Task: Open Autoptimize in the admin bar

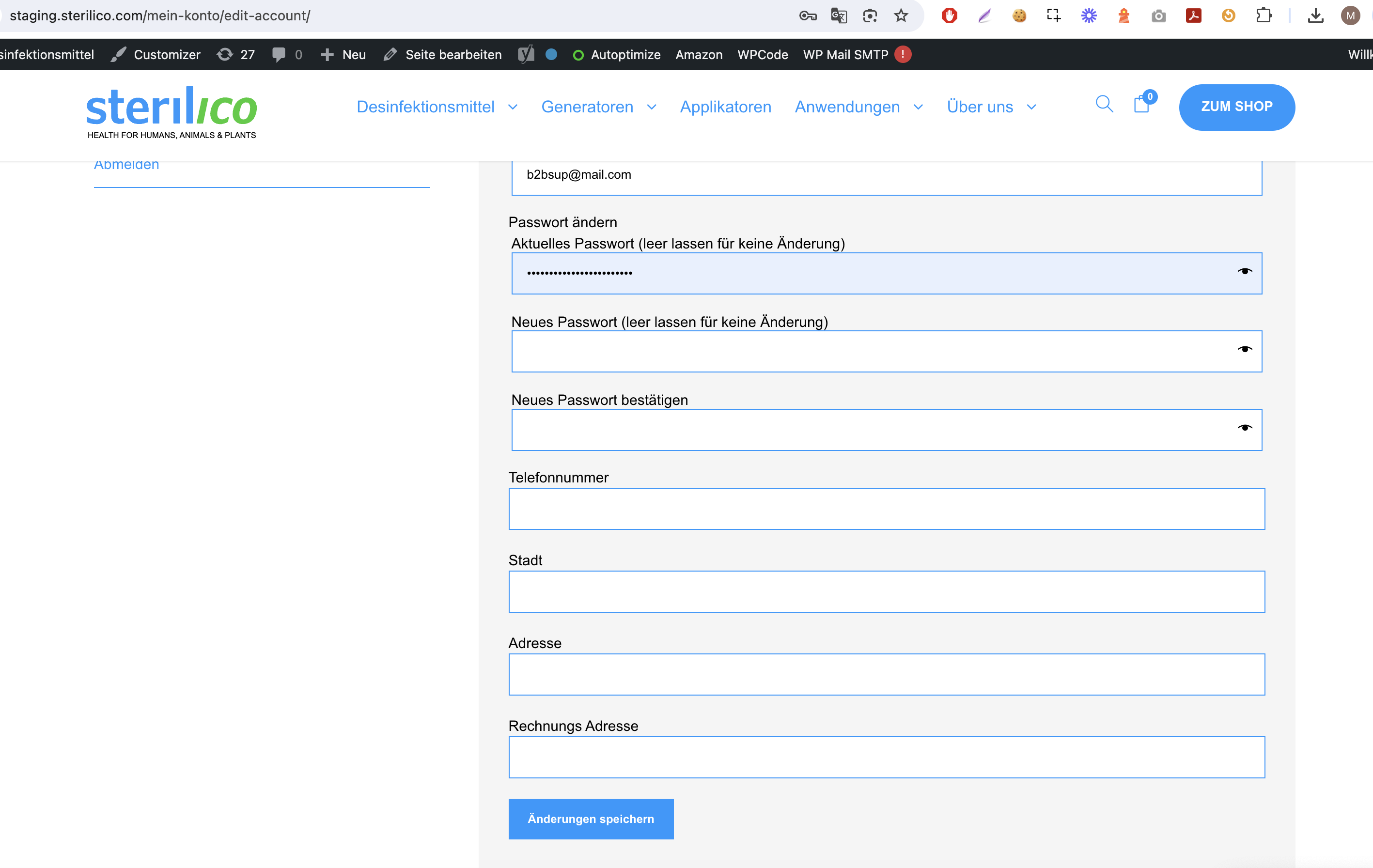Action: [x=616, y=55]
